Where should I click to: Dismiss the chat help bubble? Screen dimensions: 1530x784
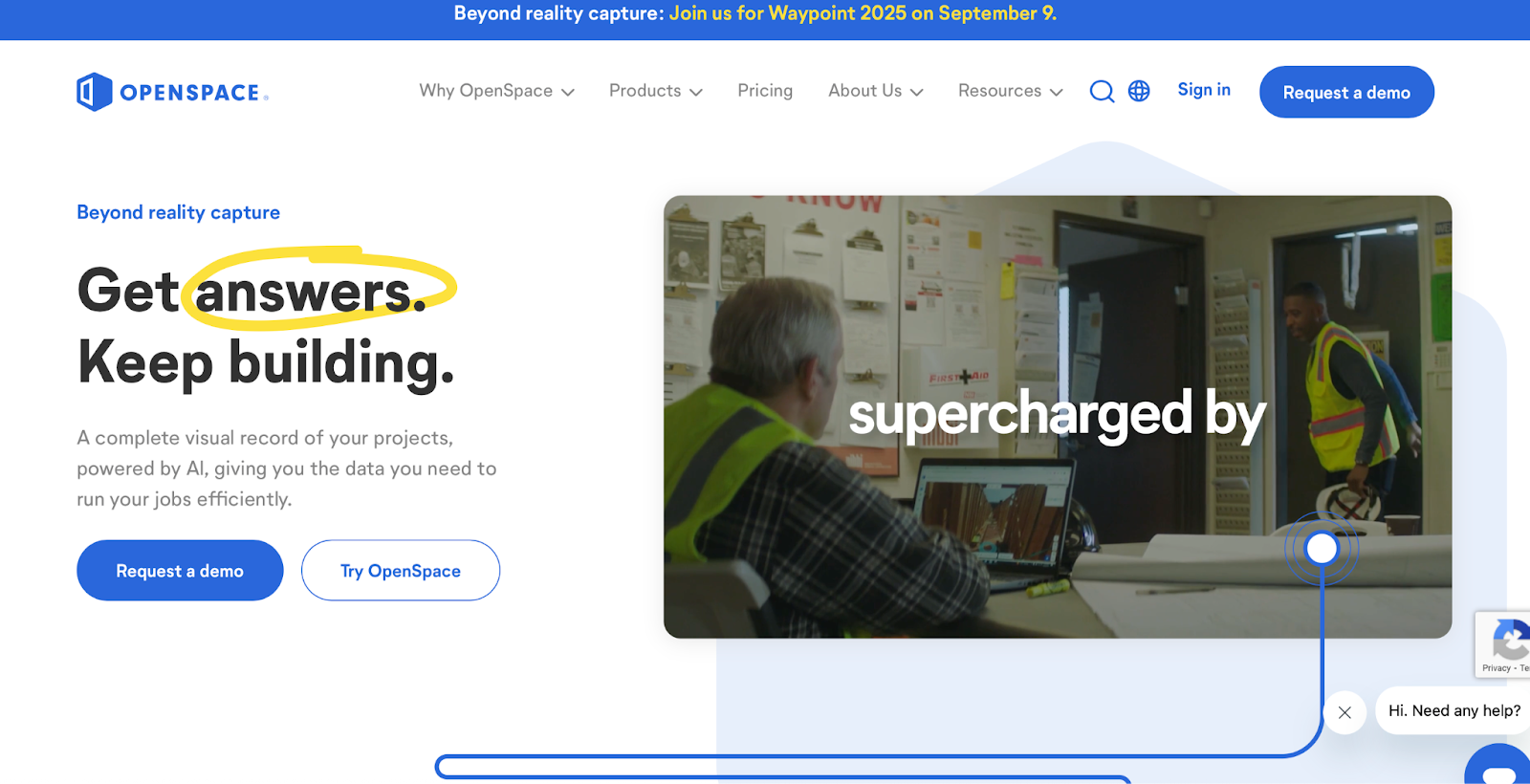[x=1344, y=712]
